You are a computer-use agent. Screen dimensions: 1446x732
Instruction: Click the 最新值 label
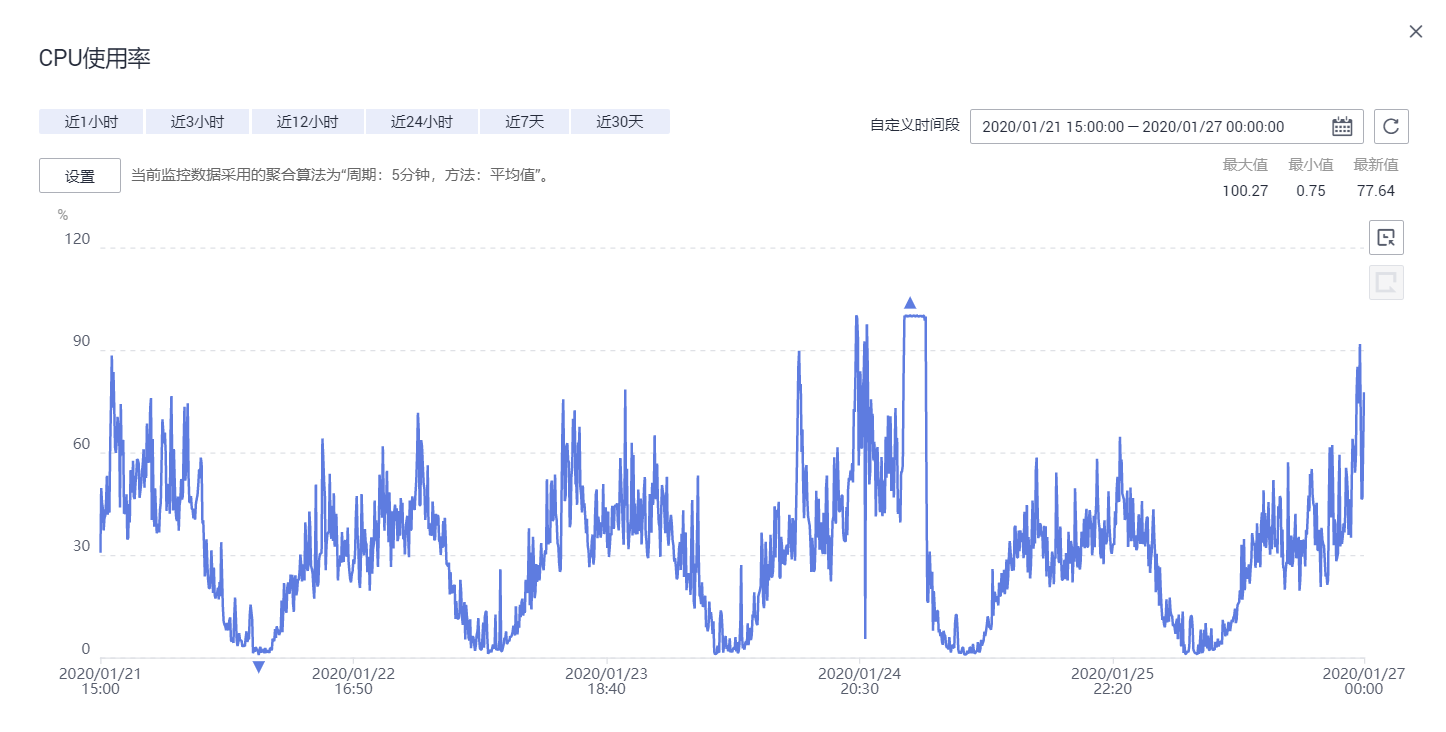(x=1376, y=165)
